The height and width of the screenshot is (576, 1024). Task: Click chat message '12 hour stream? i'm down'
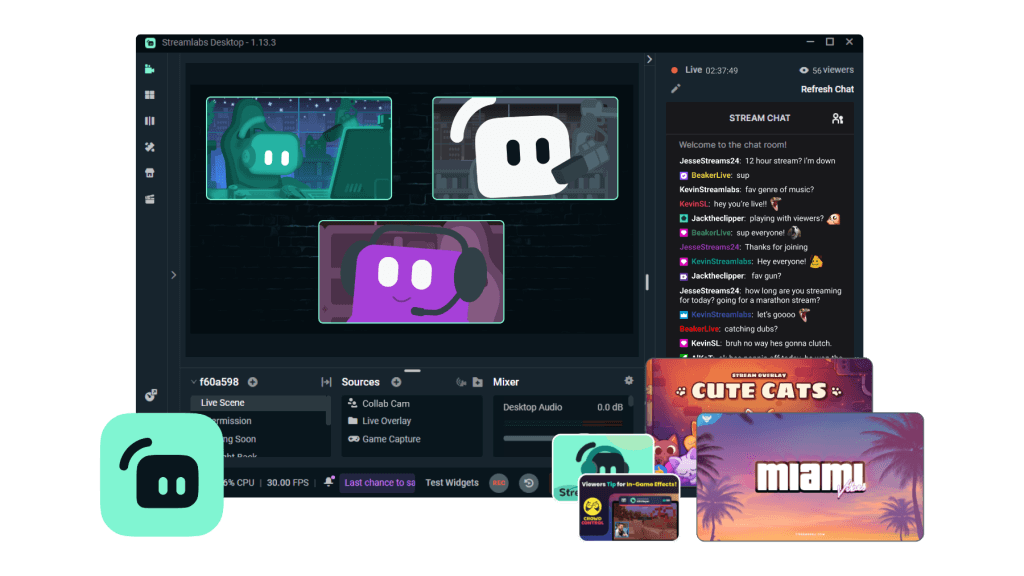point(790,161)
